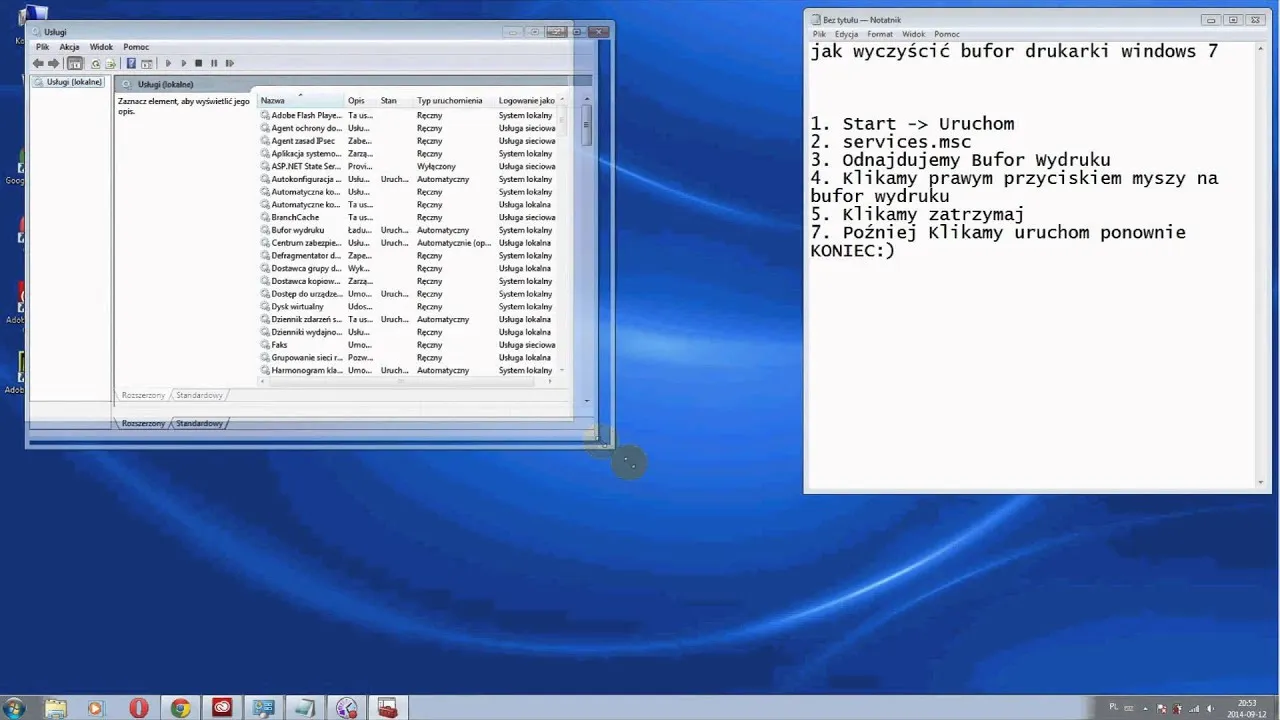1280x720 pixels.
Task: Open Pomoc menu in Usługi window
Action: [136, 47]
